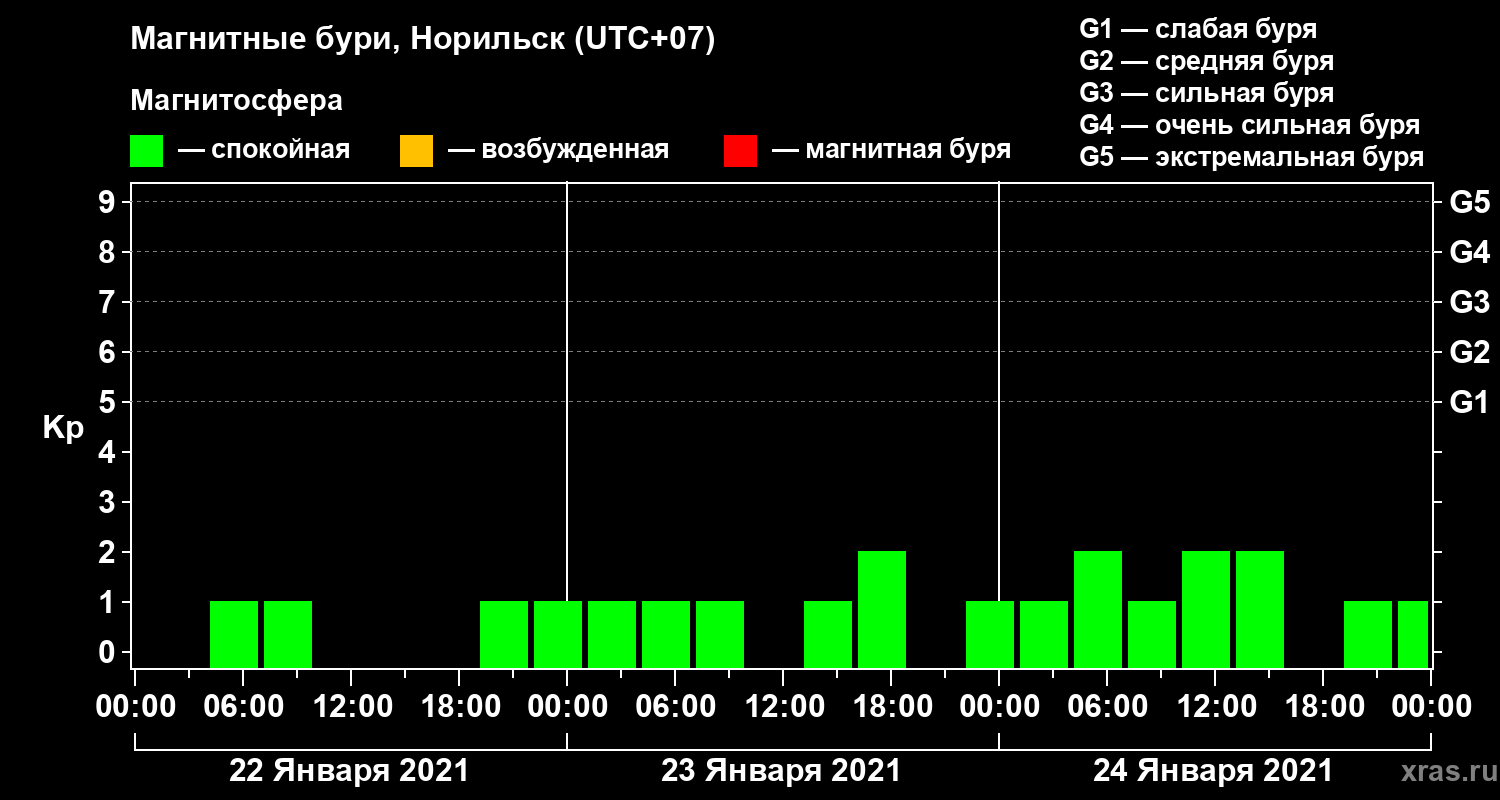1500x800 pixels.
Task: Select the chart title 'Магнитные бури, Норильск (UTC+07)'
Action: 423,41
